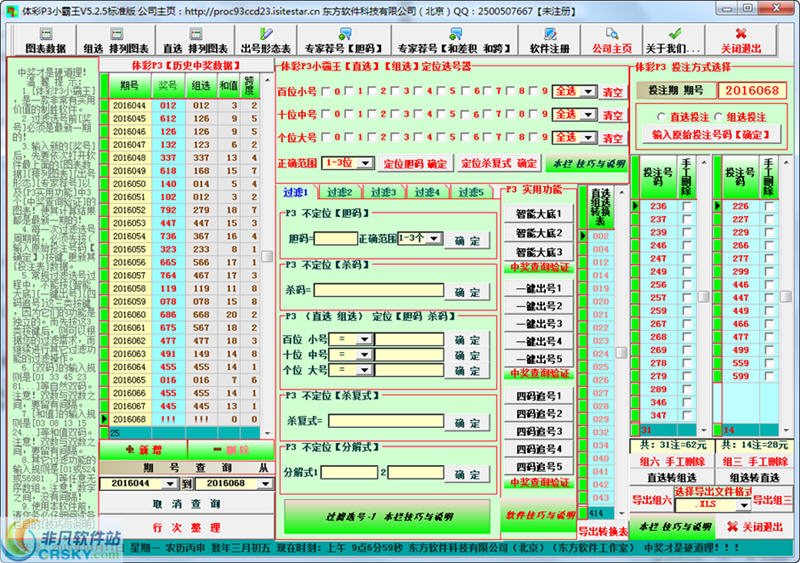The height and width of the screenshot is (563, 800).
Task: Click the 软件技巧与说明 green button
Action: tap(539, 515)
